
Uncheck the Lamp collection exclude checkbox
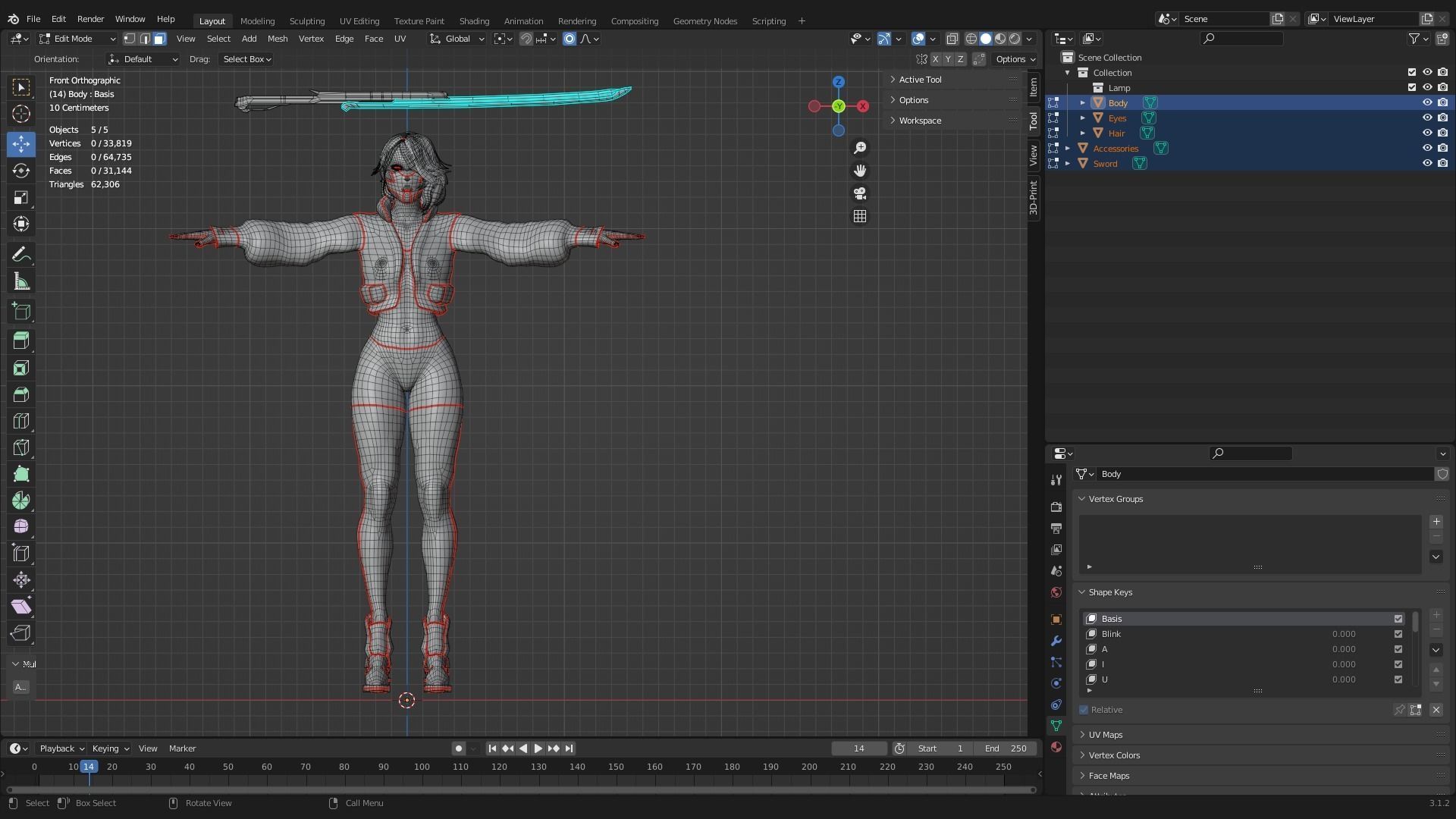click(x=1412, y=87)
